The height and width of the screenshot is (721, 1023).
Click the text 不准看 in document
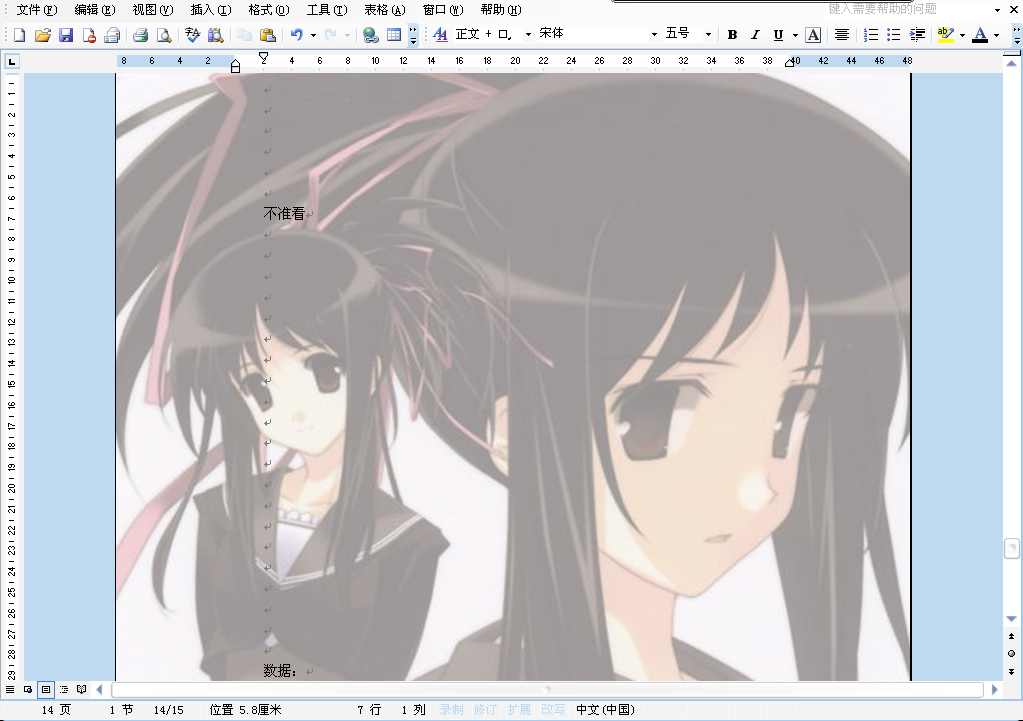pos(284,213)
